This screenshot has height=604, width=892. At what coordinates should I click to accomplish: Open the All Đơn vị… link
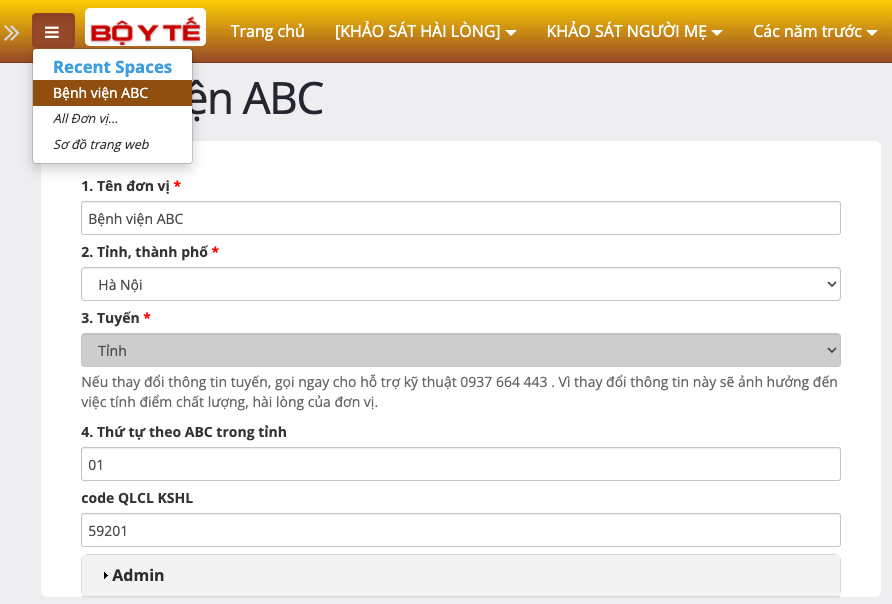coord(86,118)
